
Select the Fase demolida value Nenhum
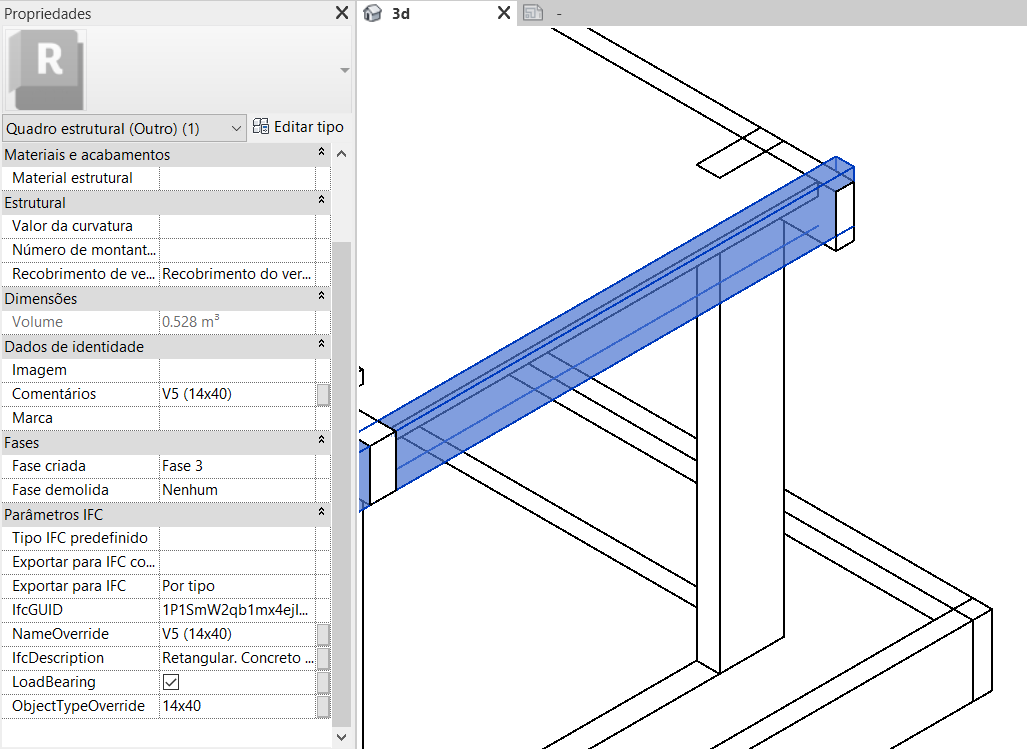pos(237,490)
